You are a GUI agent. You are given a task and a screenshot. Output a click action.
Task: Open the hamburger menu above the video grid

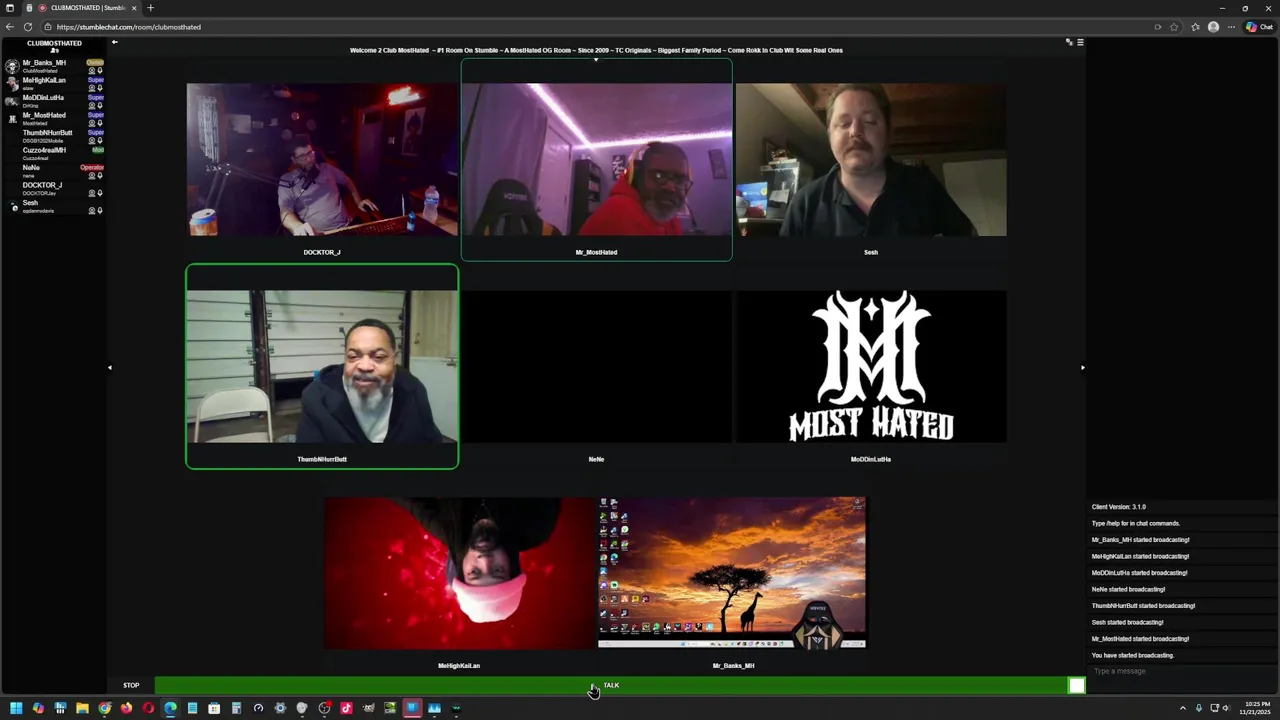click(x=1080, y=42)
